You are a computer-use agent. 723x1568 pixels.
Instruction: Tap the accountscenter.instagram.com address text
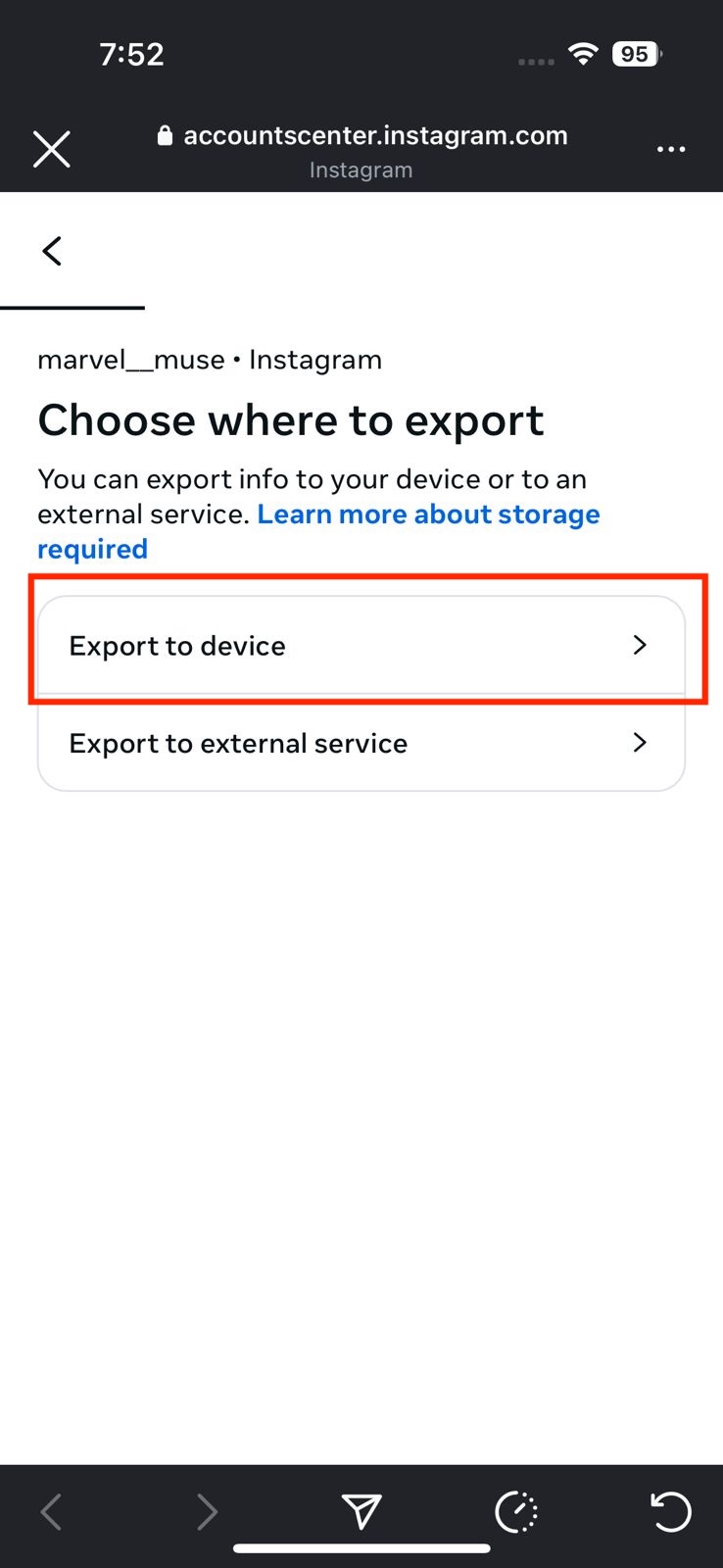pos(375,135)
